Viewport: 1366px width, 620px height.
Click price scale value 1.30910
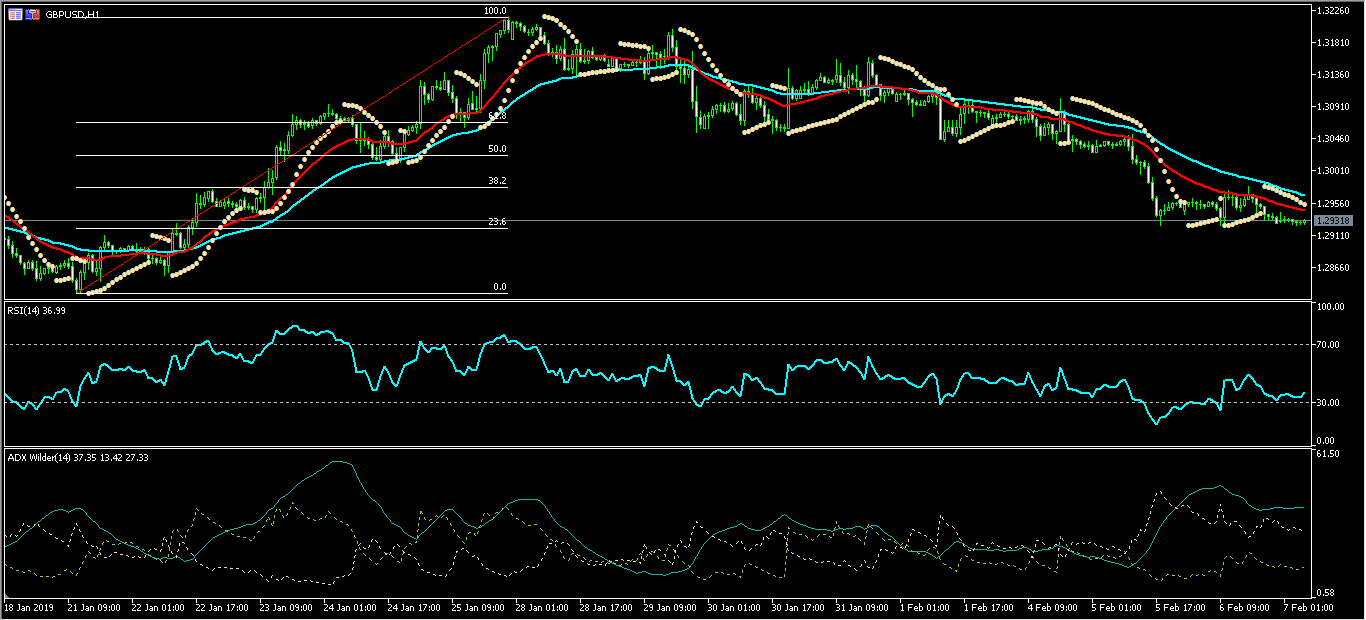point(1335,107)
